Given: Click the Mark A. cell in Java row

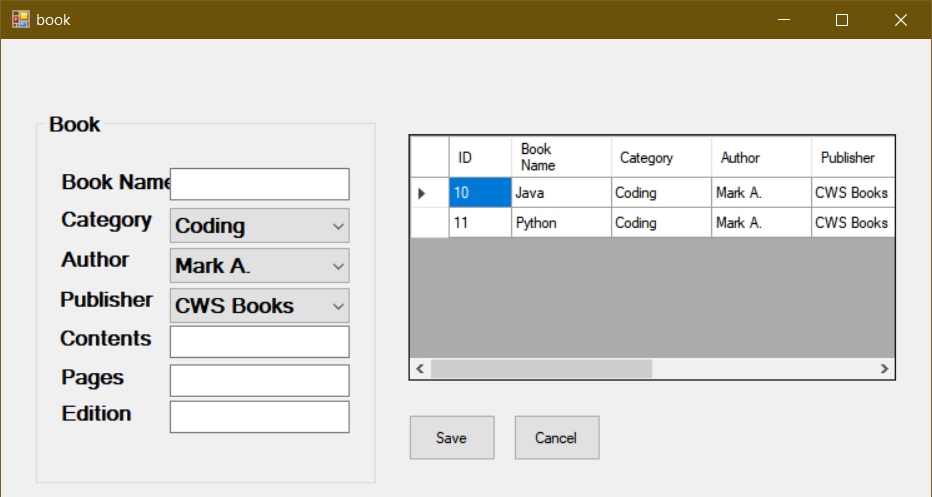Looking at the screenshot, I should 761,193.
